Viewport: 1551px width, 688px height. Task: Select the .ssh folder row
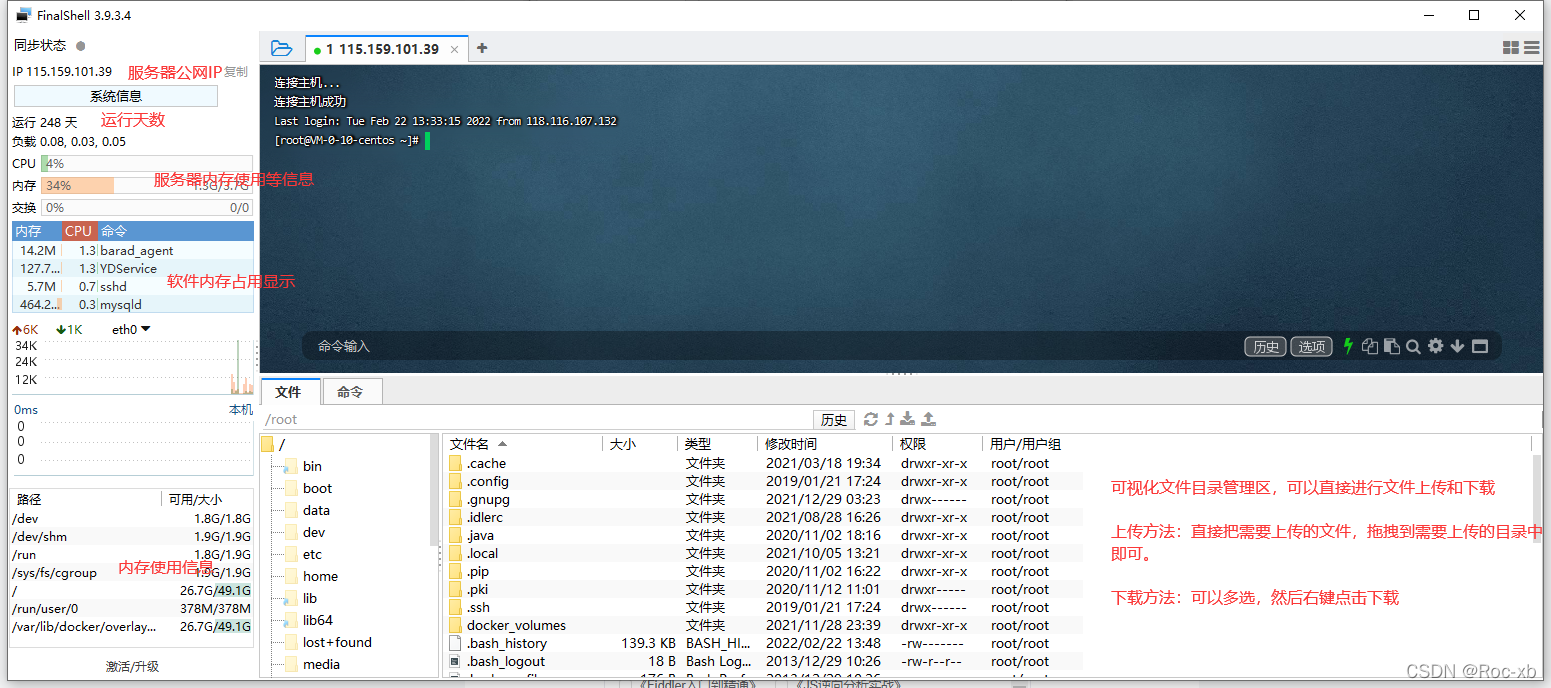[x=764, y=608]
